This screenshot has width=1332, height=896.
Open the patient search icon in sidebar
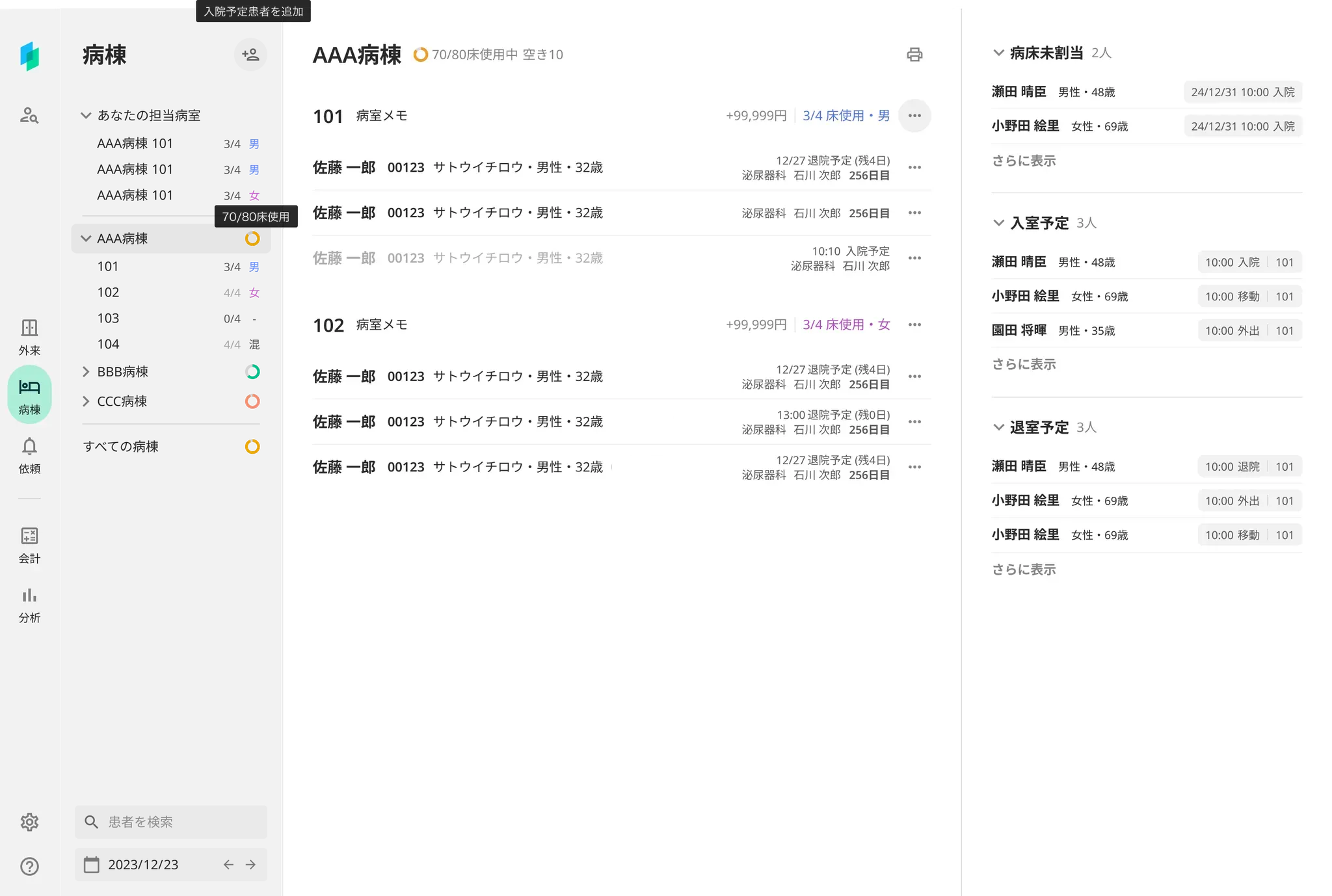[x=29, y=116]
